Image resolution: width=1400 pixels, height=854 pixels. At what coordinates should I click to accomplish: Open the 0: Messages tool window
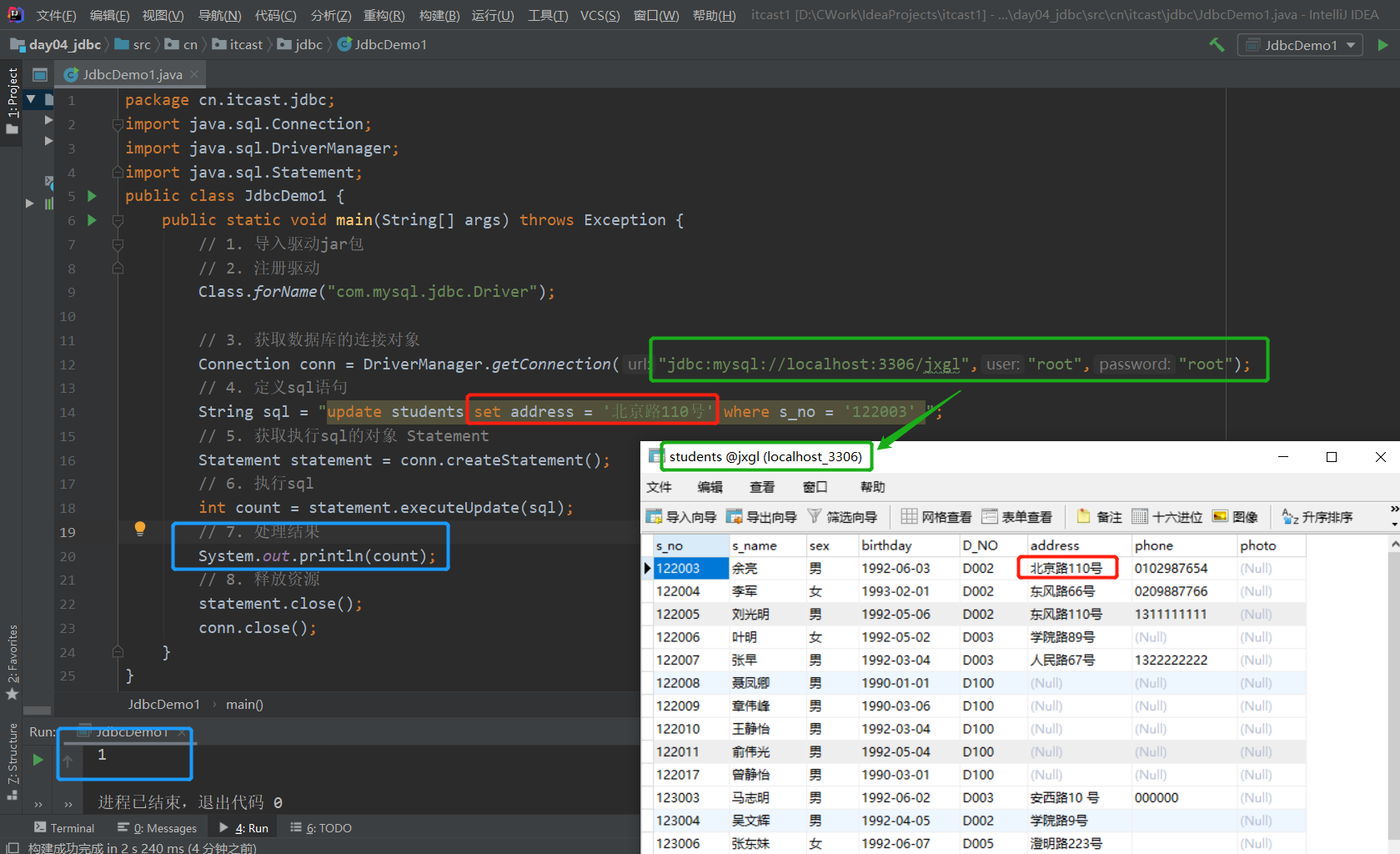pos(157,828)
